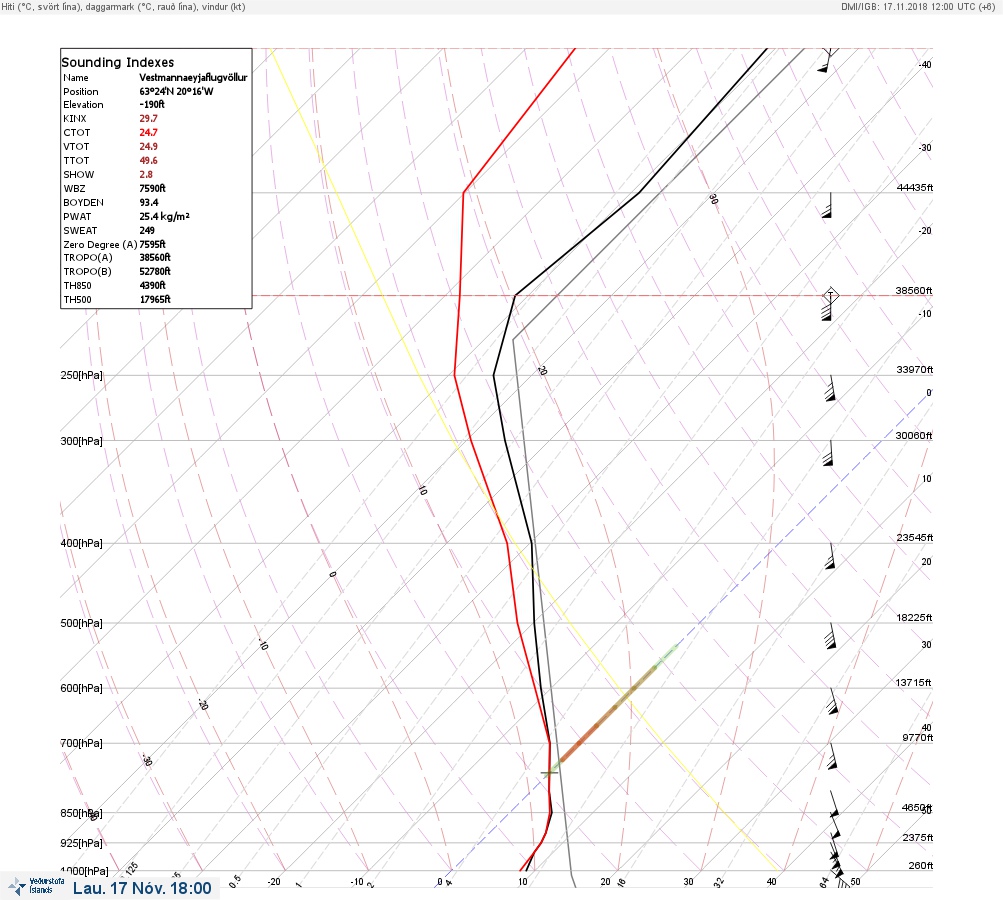Click the wind barb at 18225ft
Viewport: 1003px width, 900px height.
click(x=830, y=635)
